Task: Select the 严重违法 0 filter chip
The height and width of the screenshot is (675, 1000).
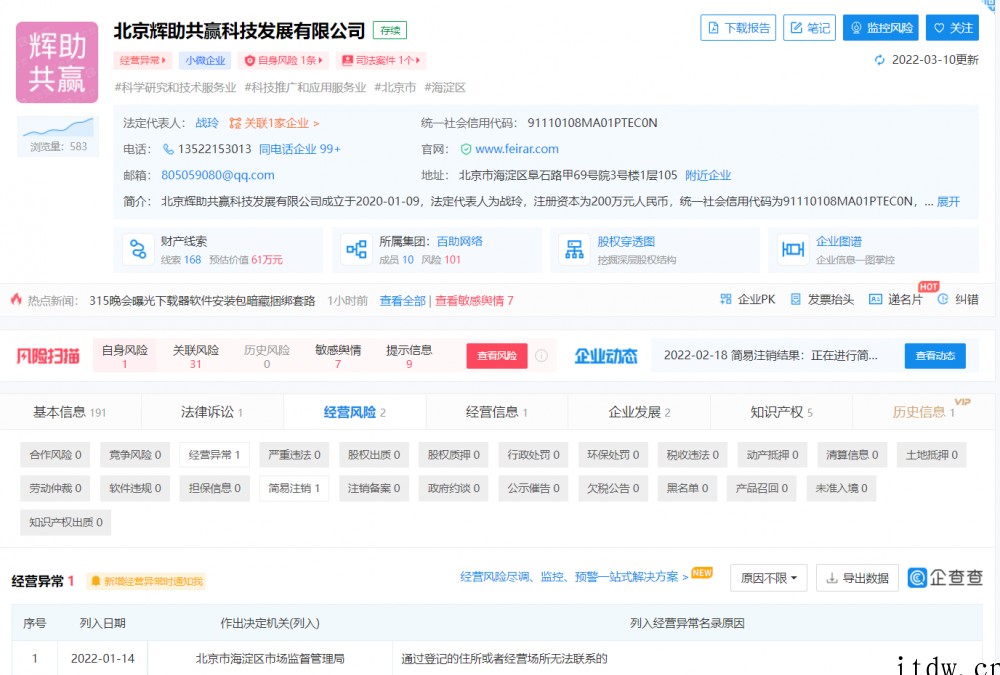Action: click(x=294, y=455)
